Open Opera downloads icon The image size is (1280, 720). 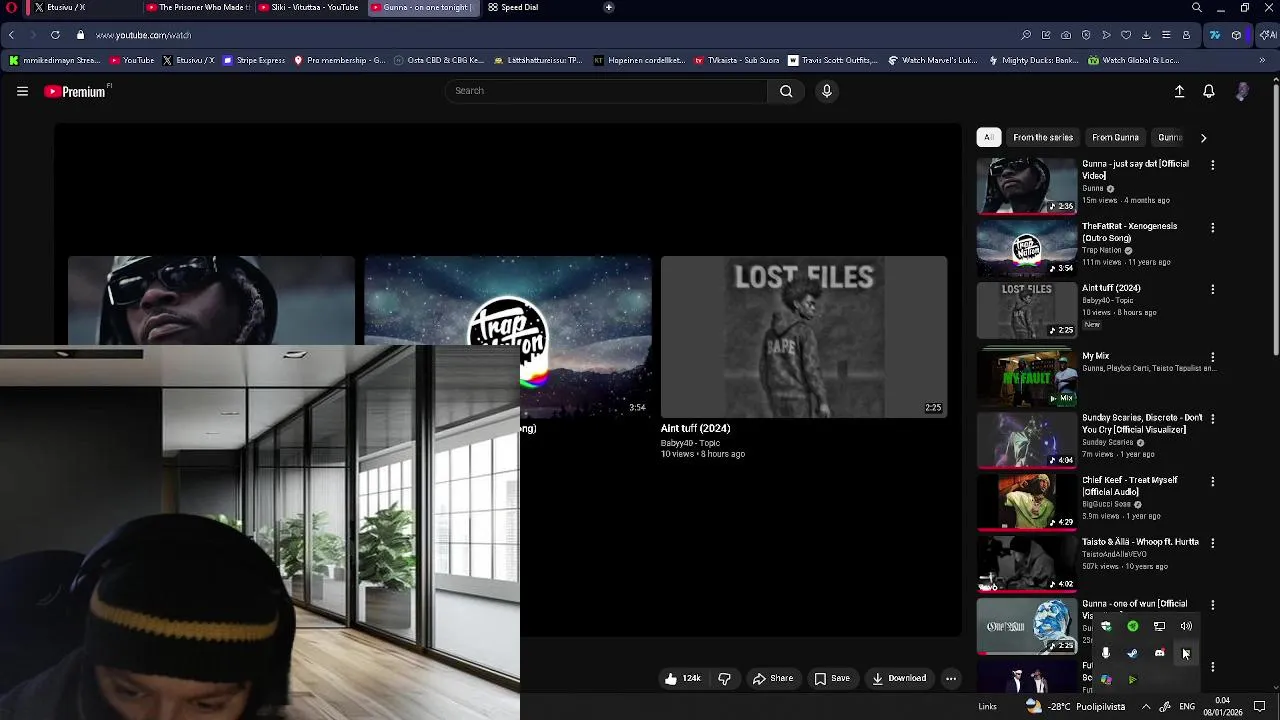[1146, 35]
